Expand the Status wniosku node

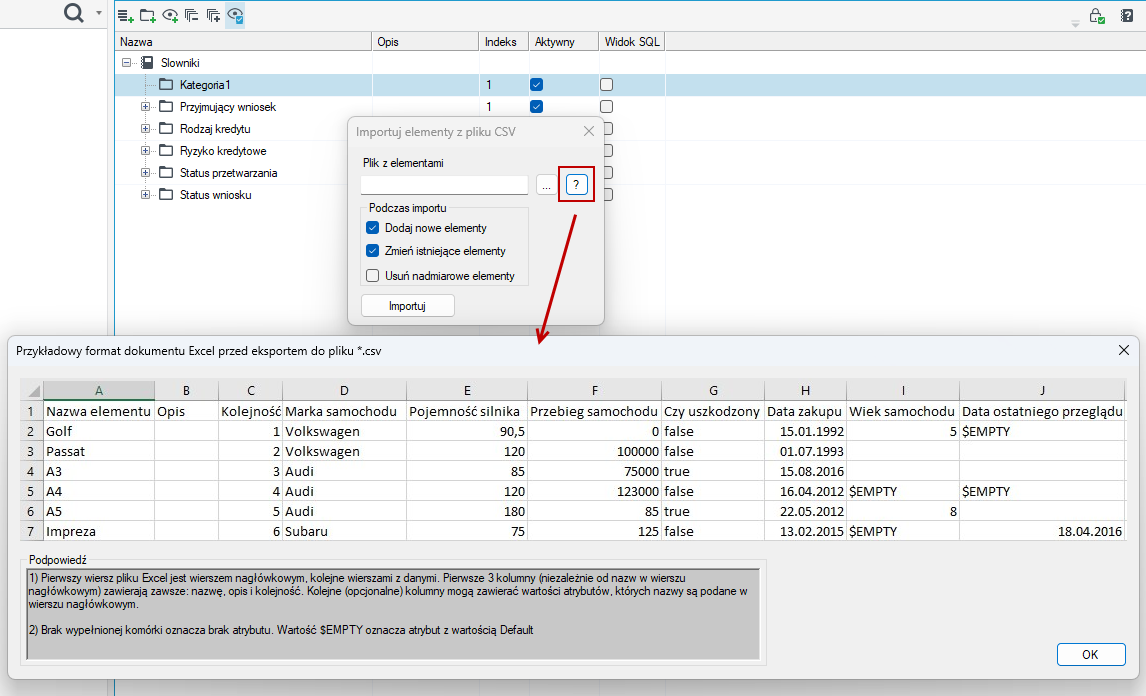pyautogui.click(x=145, y=194)
